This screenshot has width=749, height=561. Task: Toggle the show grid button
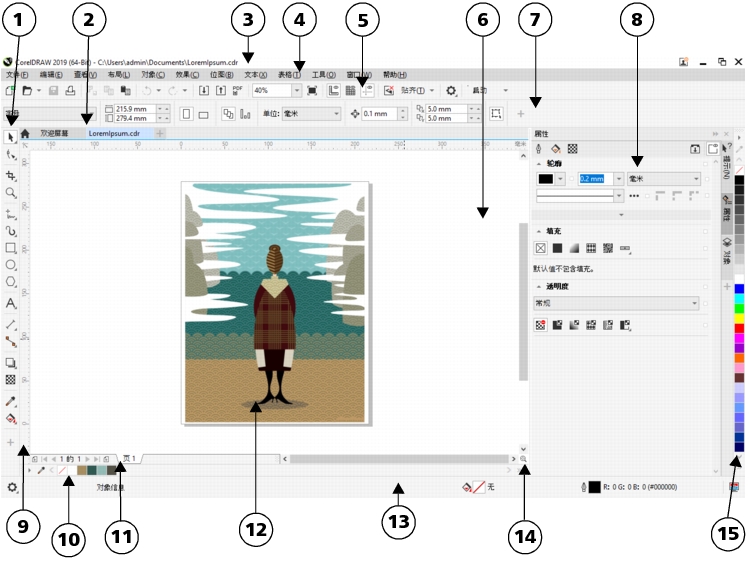(350, 90)
